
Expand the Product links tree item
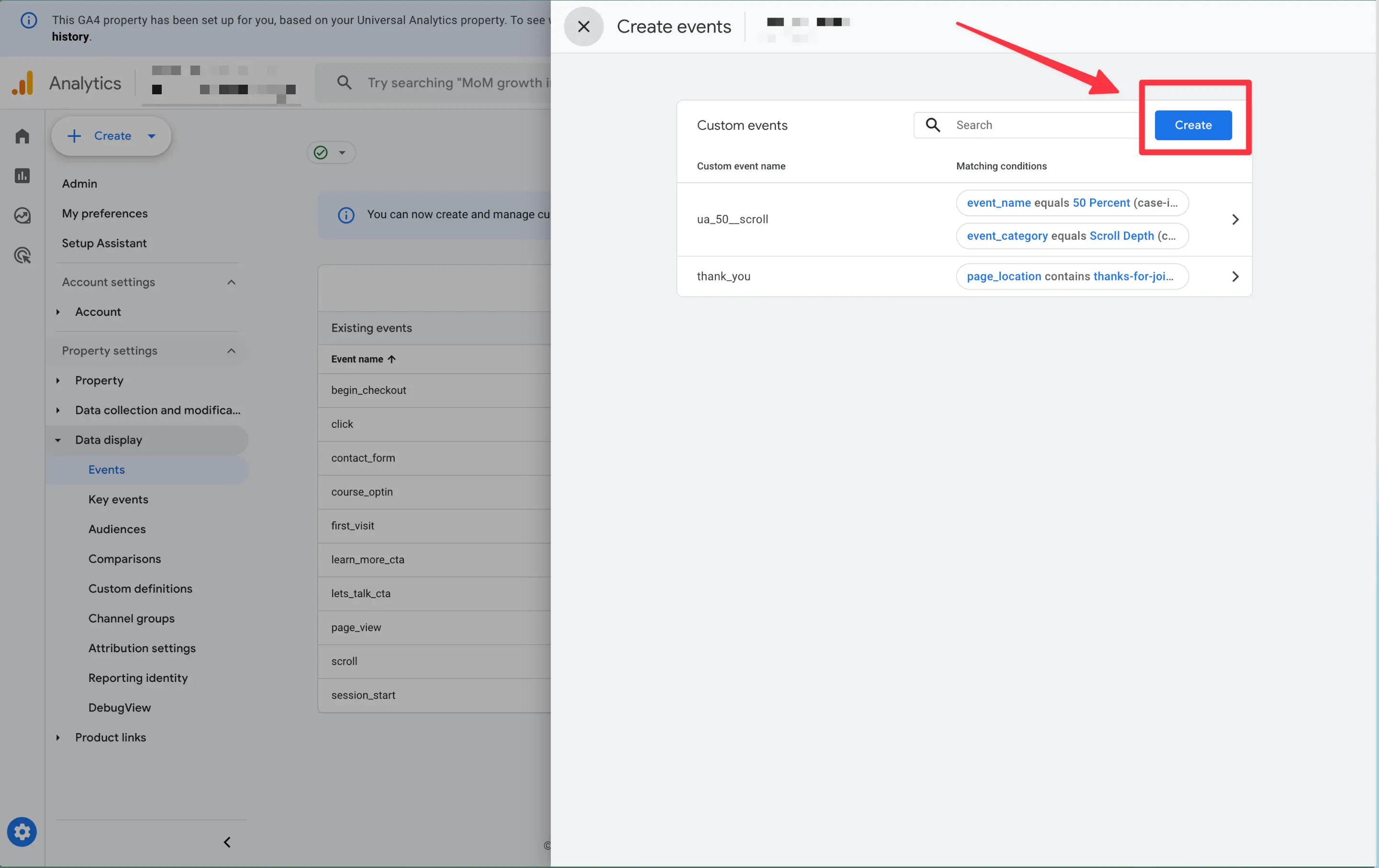click(58, 738)
